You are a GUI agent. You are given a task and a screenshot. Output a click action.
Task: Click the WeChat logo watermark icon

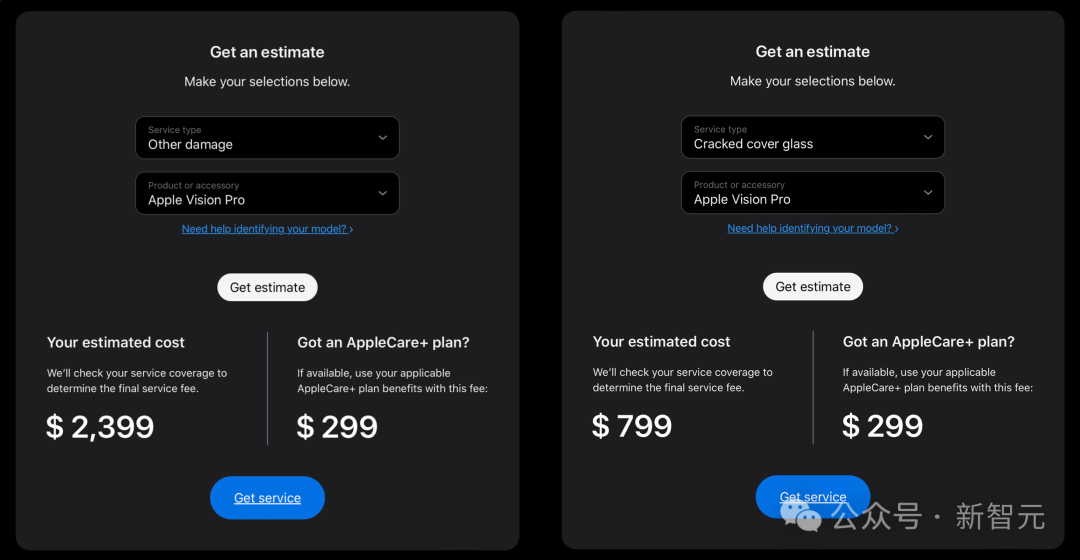click(x=801, y=516)
